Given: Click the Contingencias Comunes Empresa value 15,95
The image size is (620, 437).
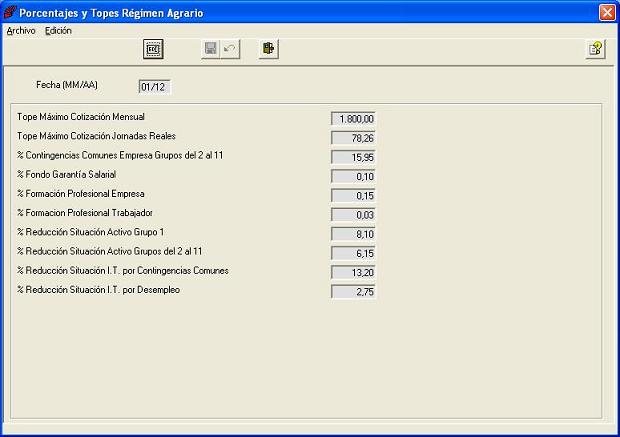Looking at the screenshot, I should coord(353,157).
